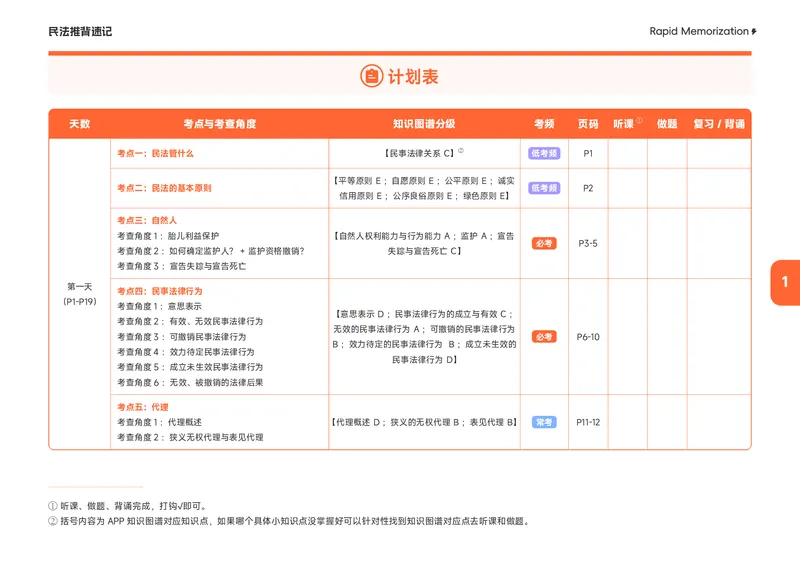
Task: Select 考点一:民法管什么 heading
Action: 155,154
